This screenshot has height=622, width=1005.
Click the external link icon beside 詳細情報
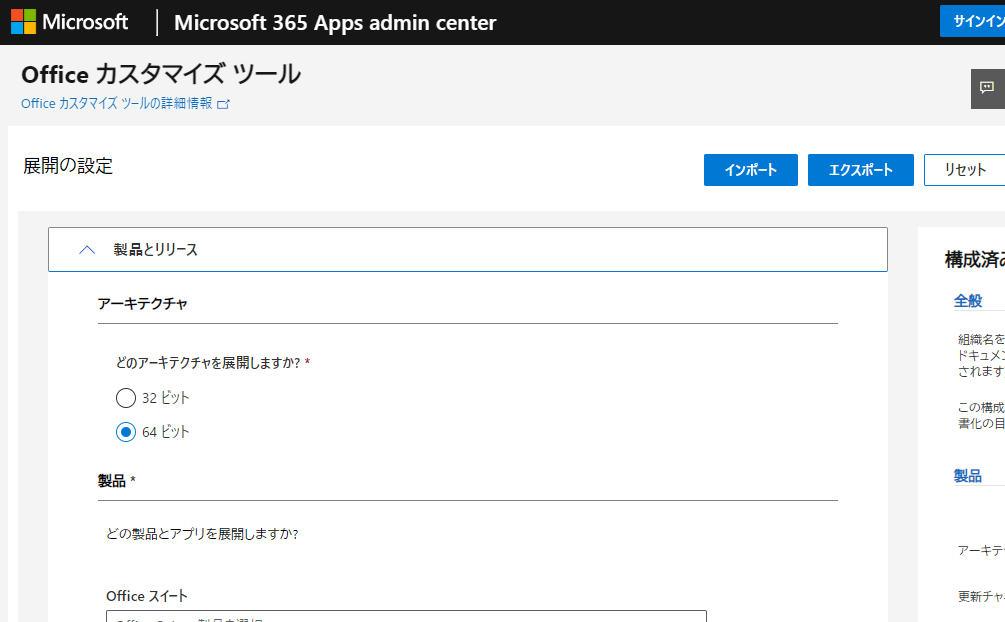(223, 104)
